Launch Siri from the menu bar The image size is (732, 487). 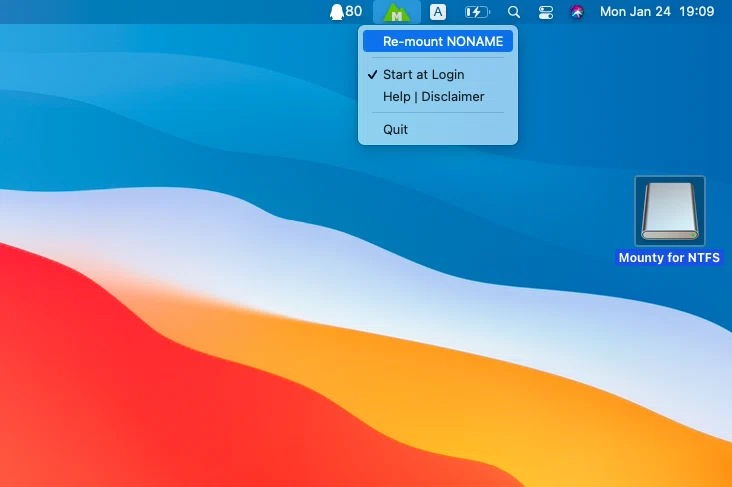577,12
